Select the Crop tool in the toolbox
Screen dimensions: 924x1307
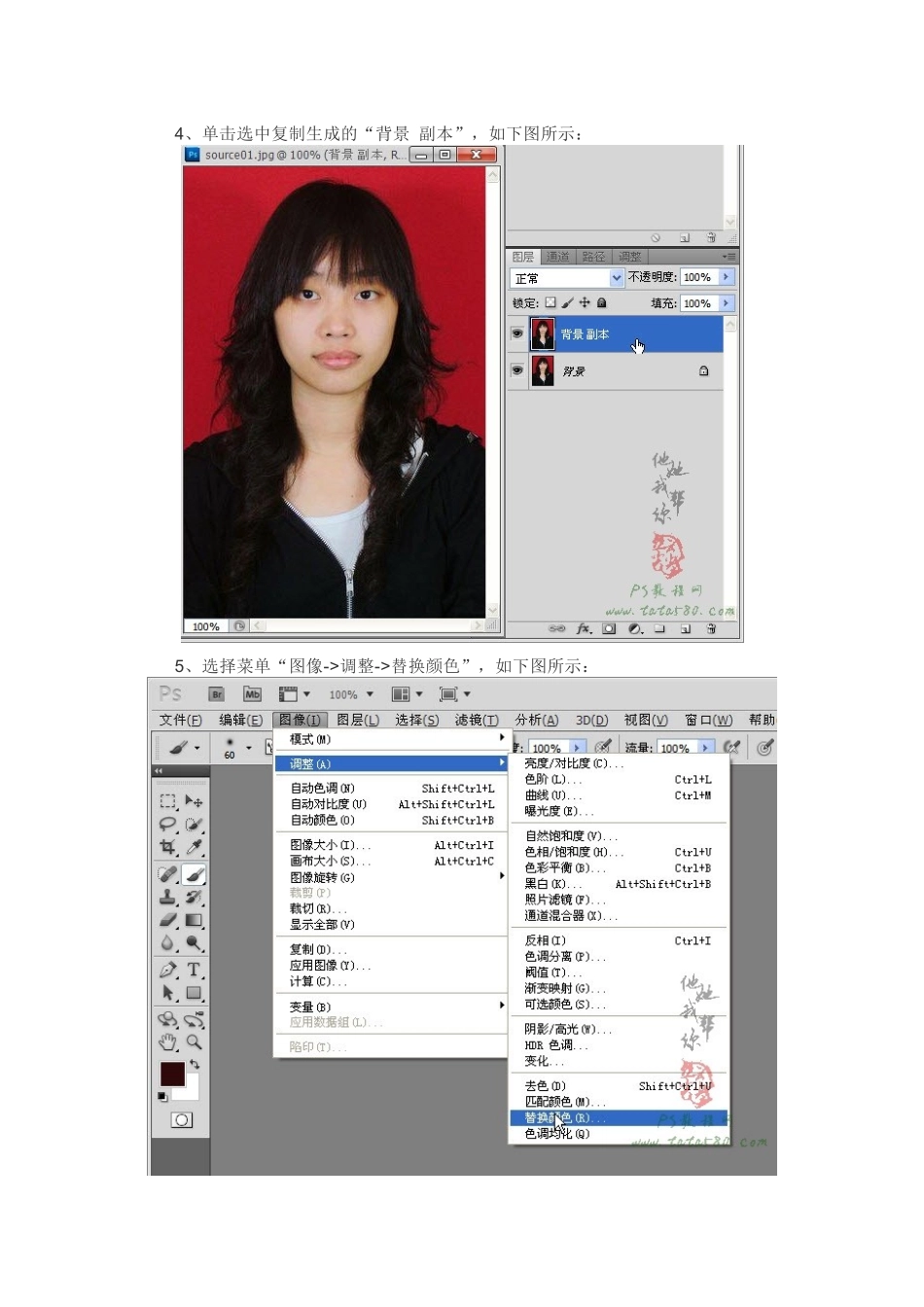pos(167,848)
